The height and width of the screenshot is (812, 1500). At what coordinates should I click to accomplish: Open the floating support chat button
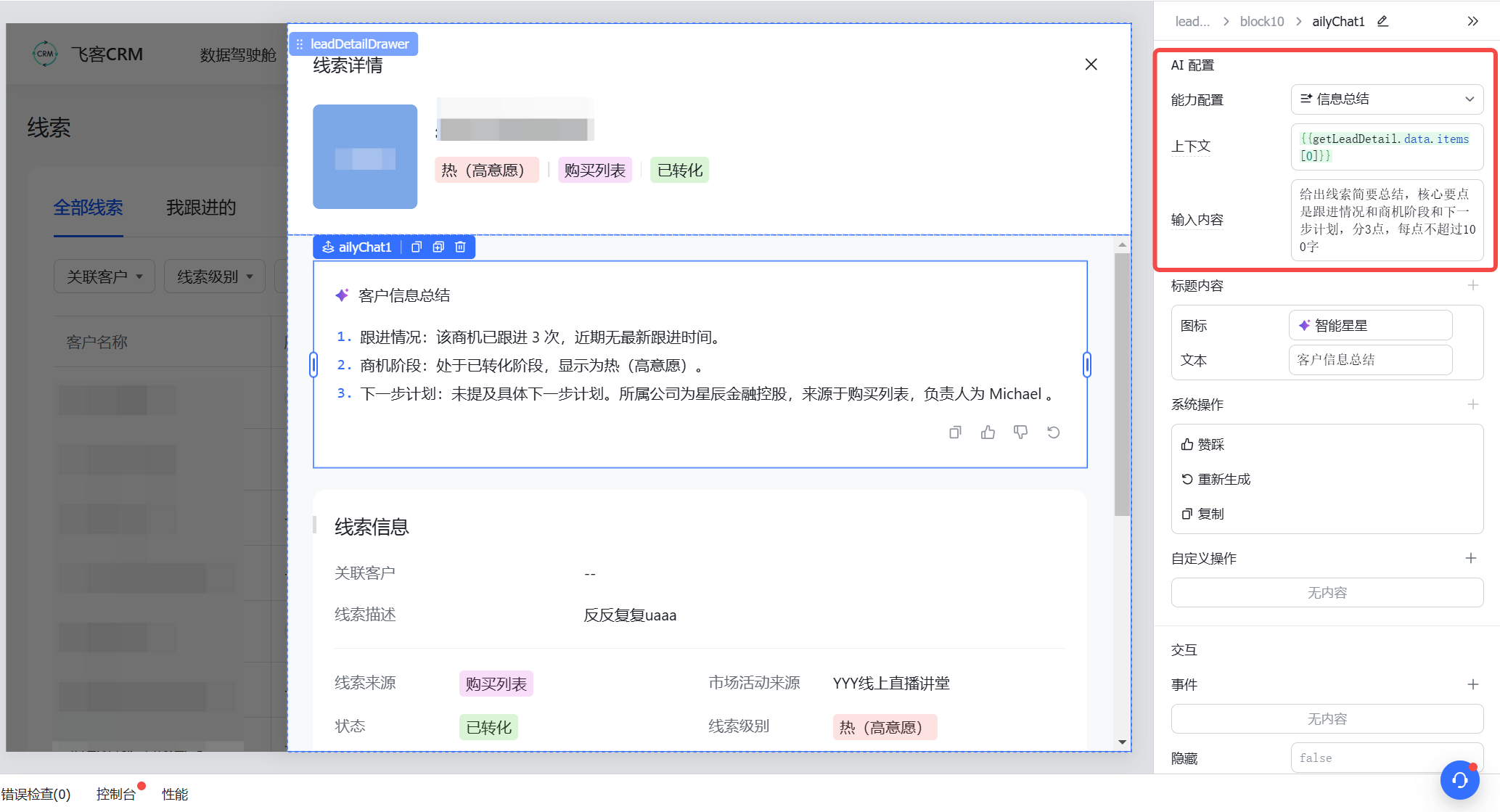click(1460, 780)
